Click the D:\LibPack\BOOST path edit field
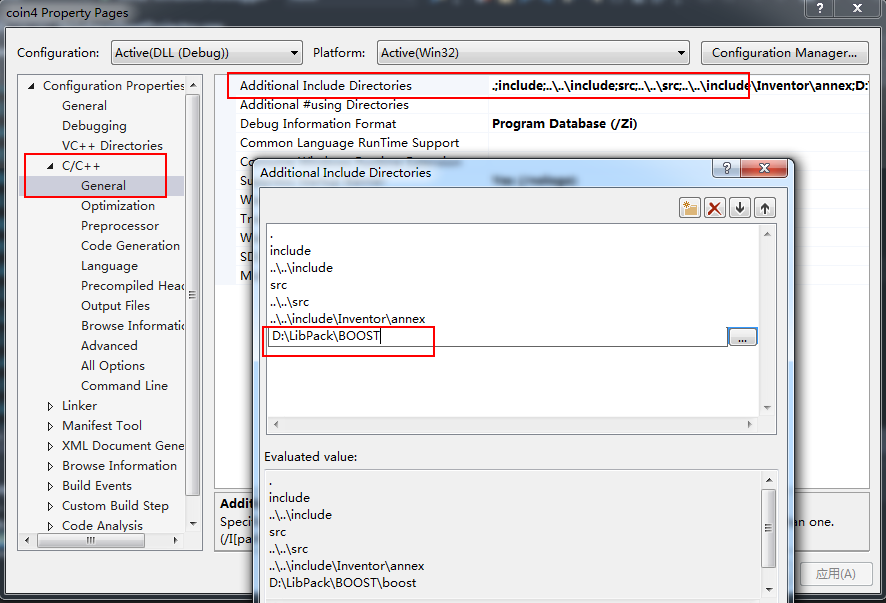 click(495, 338)
